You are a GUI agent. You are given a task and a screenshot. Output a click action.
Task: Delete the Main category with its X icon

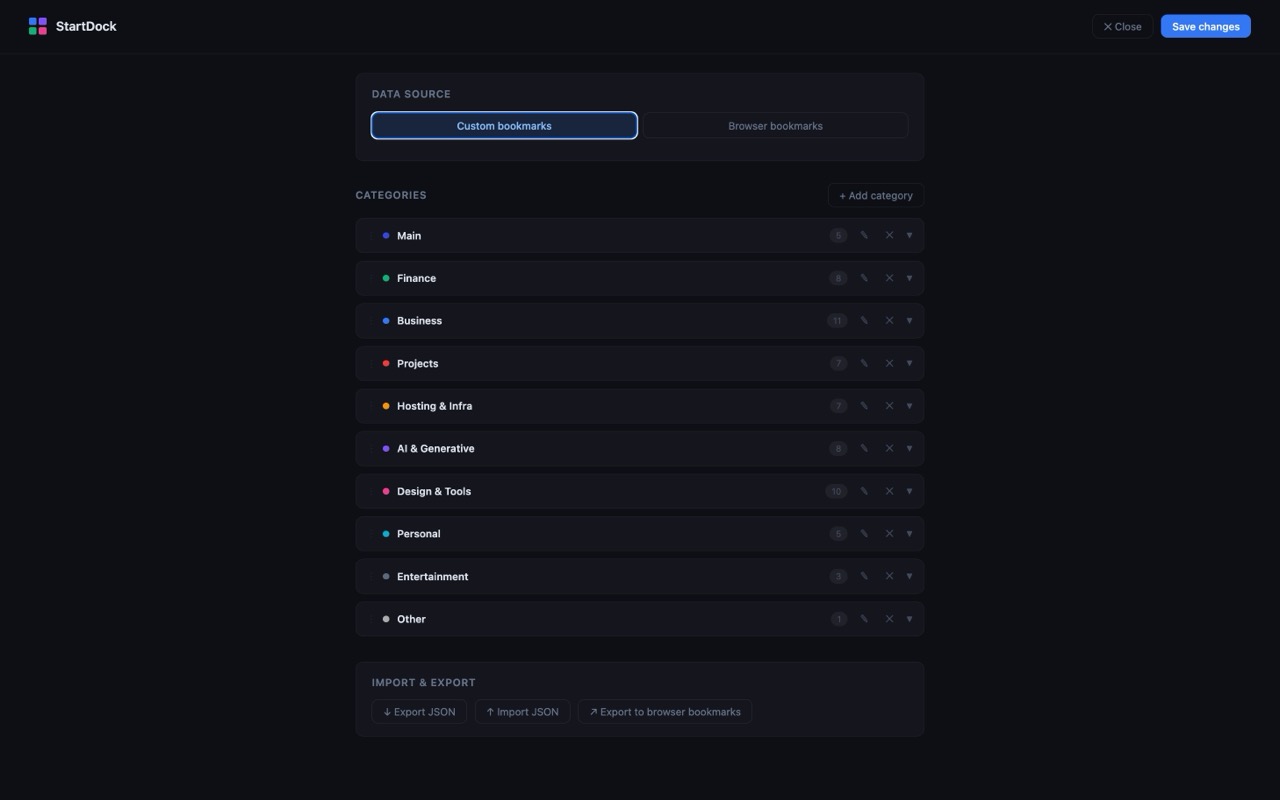coord(889,236)
